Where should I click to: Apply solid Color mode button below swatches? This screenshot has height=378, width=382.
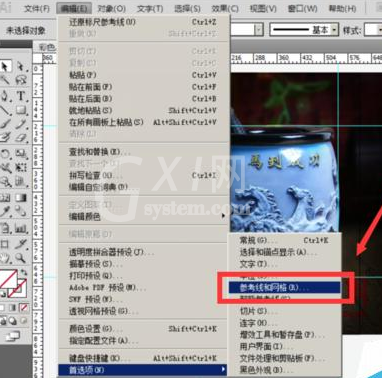3,307
